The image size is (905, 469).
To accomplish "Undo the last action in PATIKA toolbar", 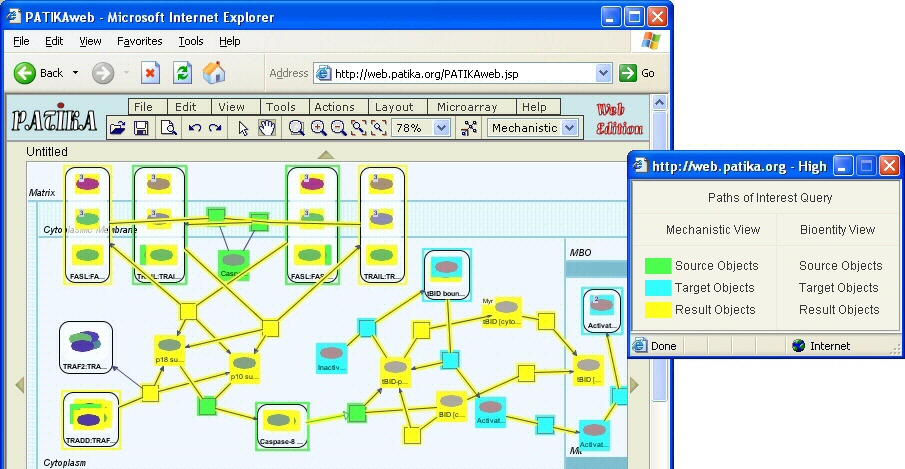I will point(195,128).
